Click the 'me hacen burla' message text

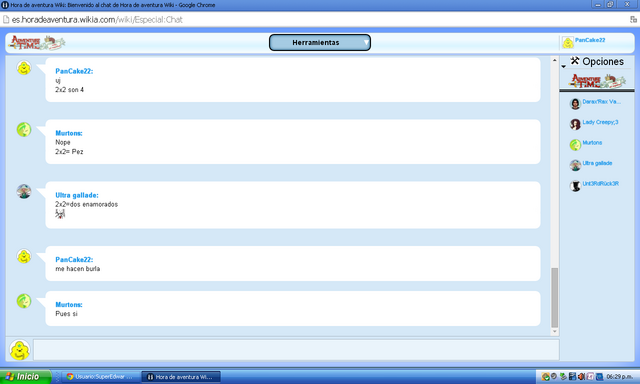[78, 269]
